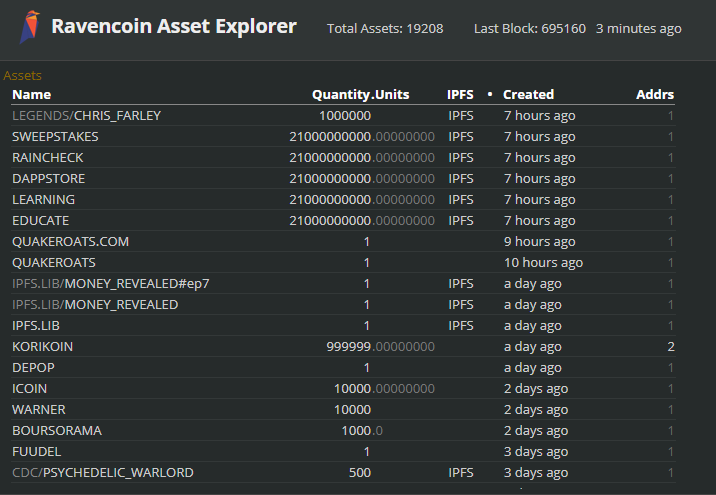The width and height of the screenshot is (716, 495).
Task: Open the BOURSORAMA asset page
Action: (56, 431)
